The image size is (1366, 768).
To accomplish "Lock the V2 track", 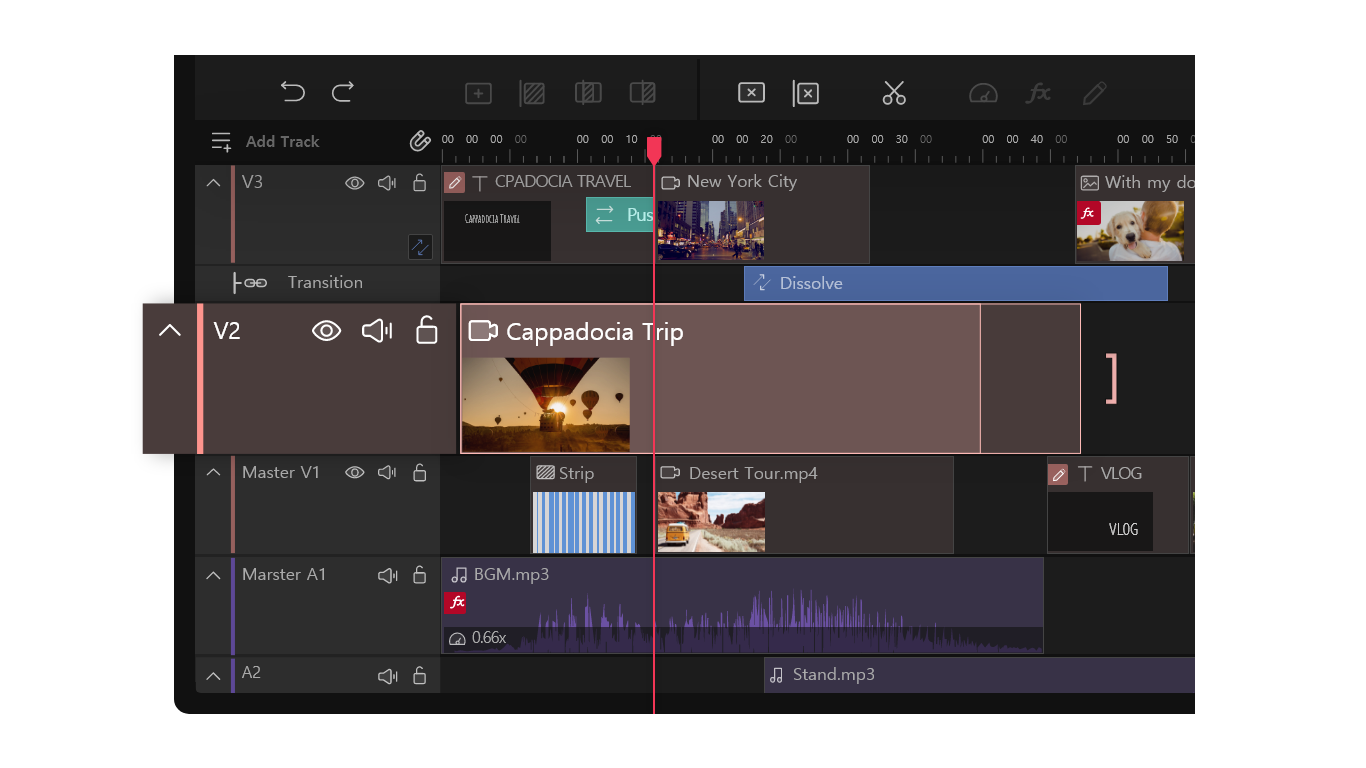I will [426, 330].
